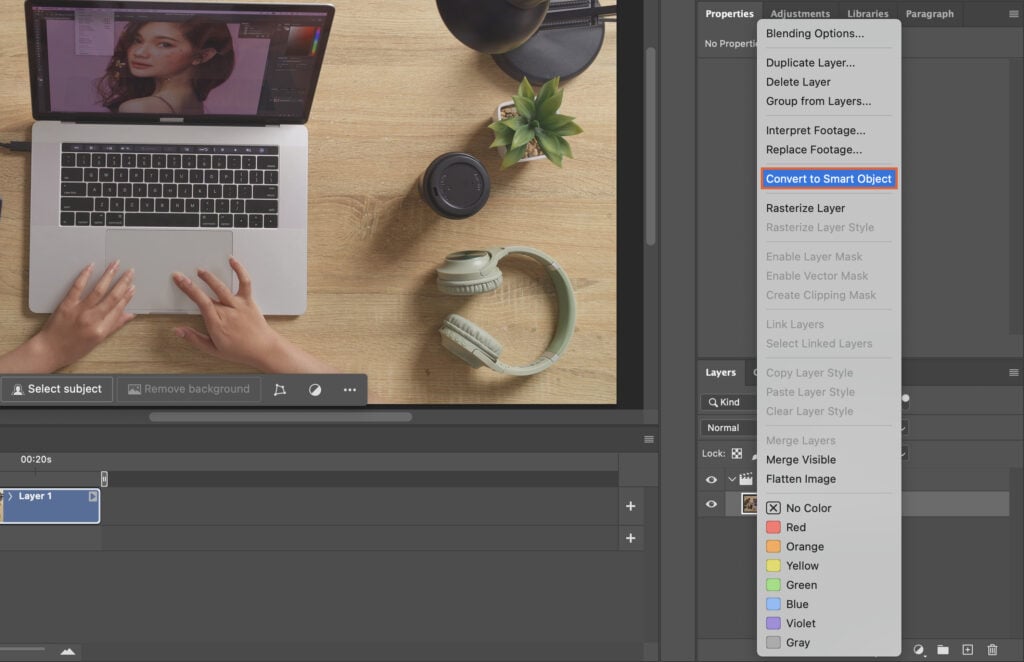
Task: Click the Remove background button
Action: pos(188,389)
